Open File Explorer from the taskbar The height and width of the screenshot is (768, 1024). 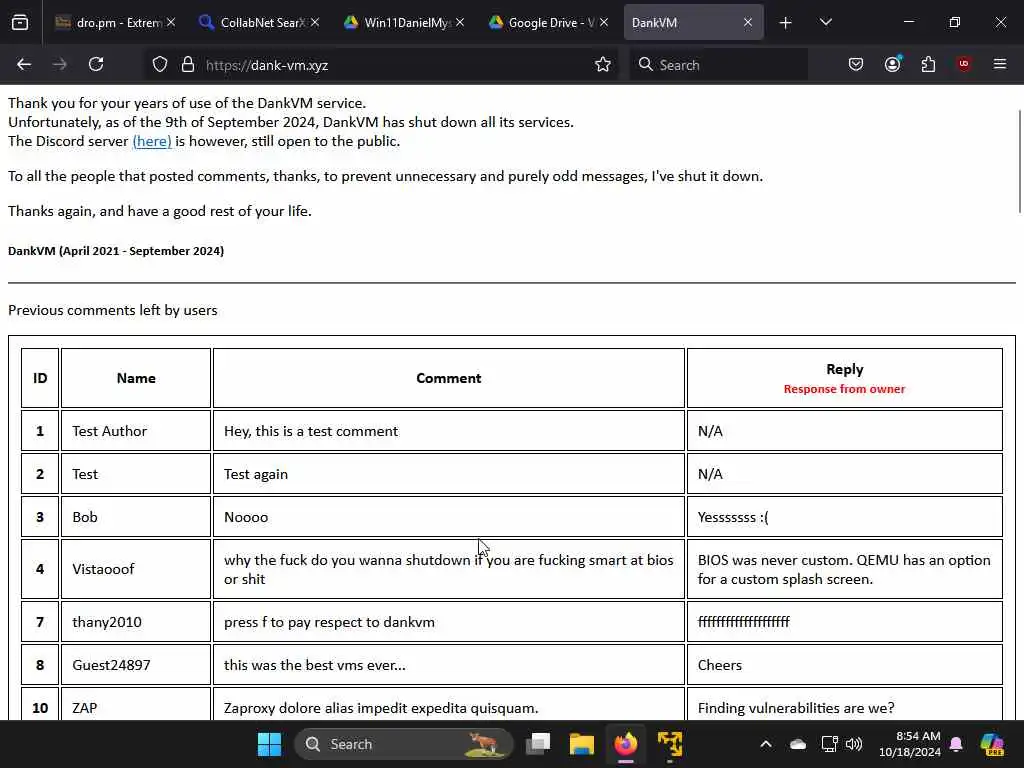tap(581, 744)
